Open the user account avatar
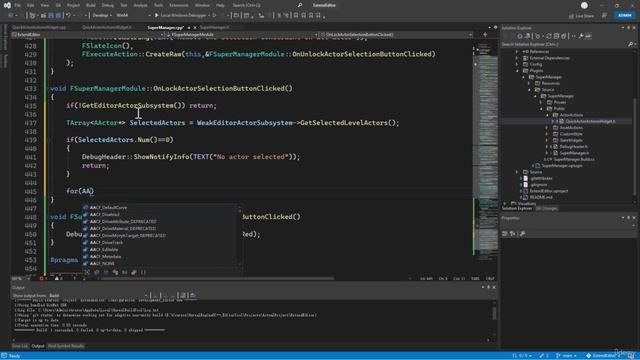 coord(584,5)
